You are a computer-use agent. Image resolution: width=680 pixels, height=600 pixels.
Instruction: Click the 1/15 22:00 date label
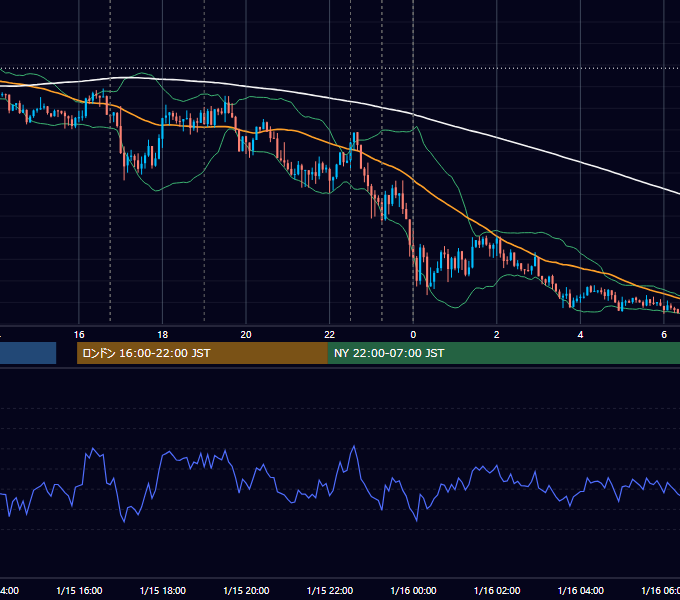[330, 590]
